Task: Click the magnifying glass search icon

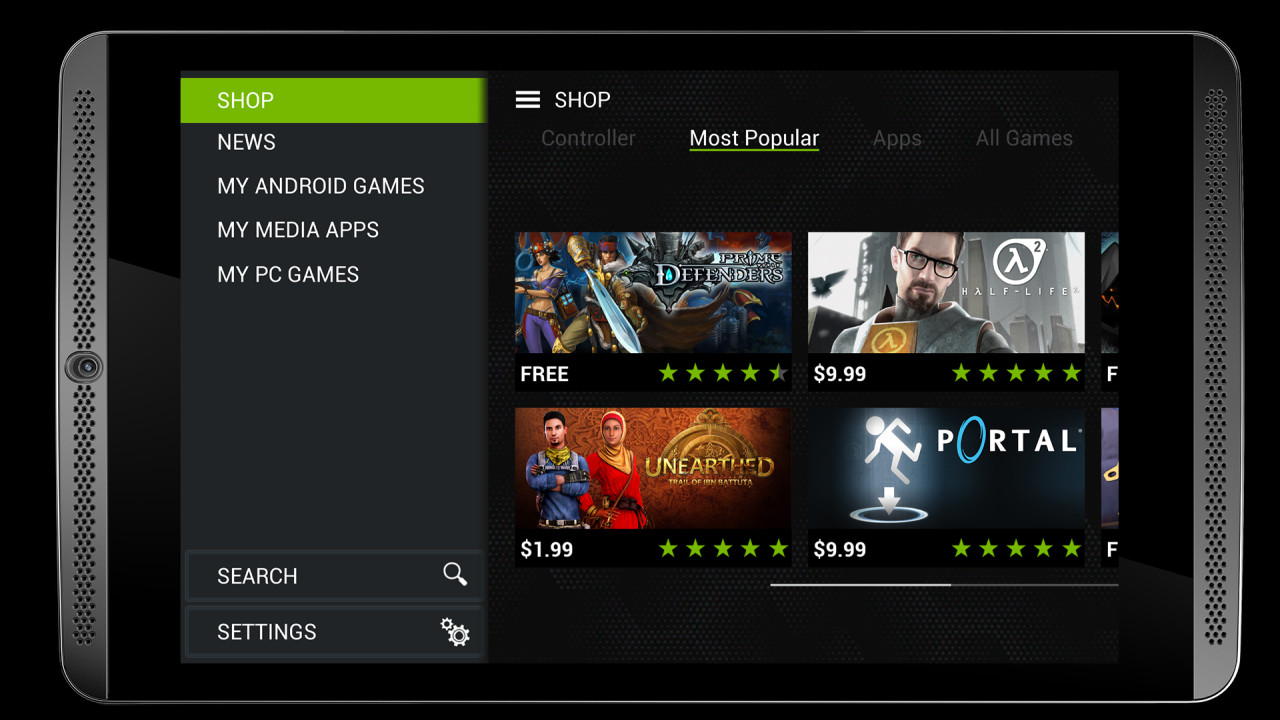Action: tap(455, 574)
